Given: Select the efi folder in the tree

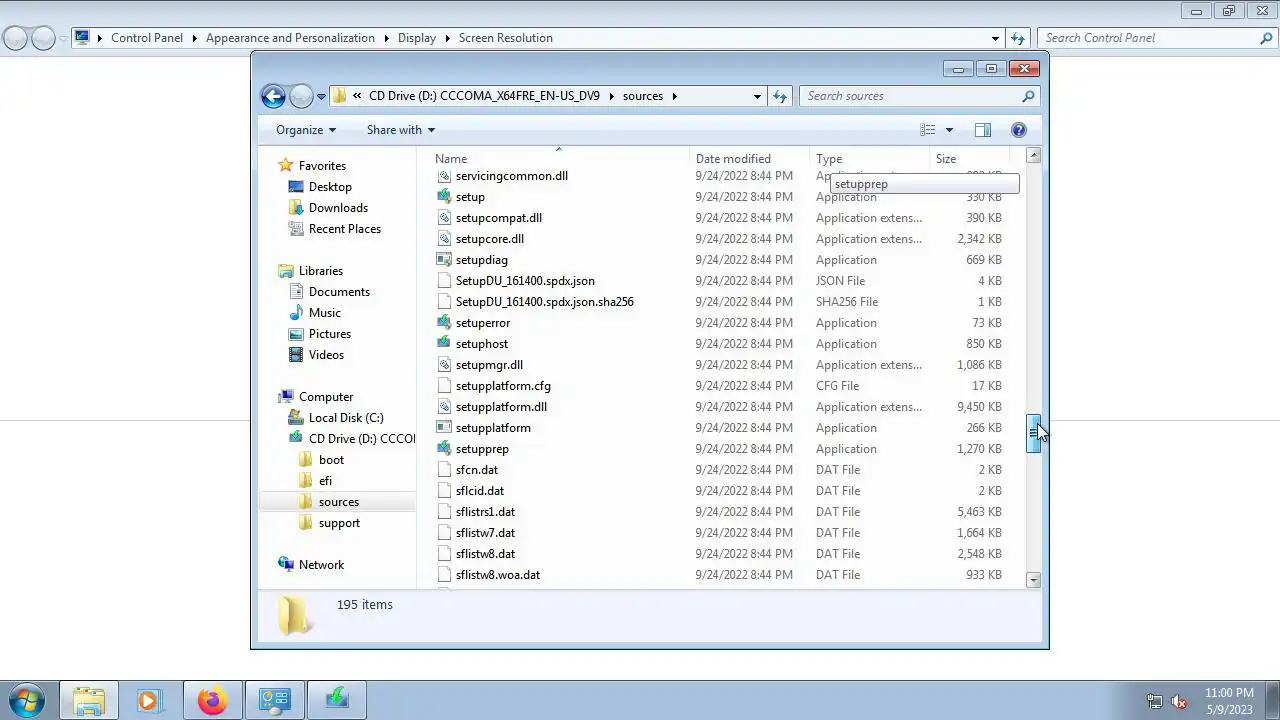Looking at the screenshot, I should point(325,481).
